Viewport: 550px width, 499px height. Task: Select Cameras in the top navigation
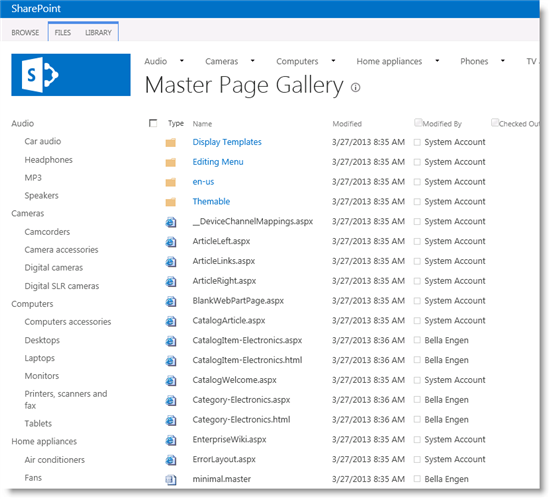(x=222, y=61)
